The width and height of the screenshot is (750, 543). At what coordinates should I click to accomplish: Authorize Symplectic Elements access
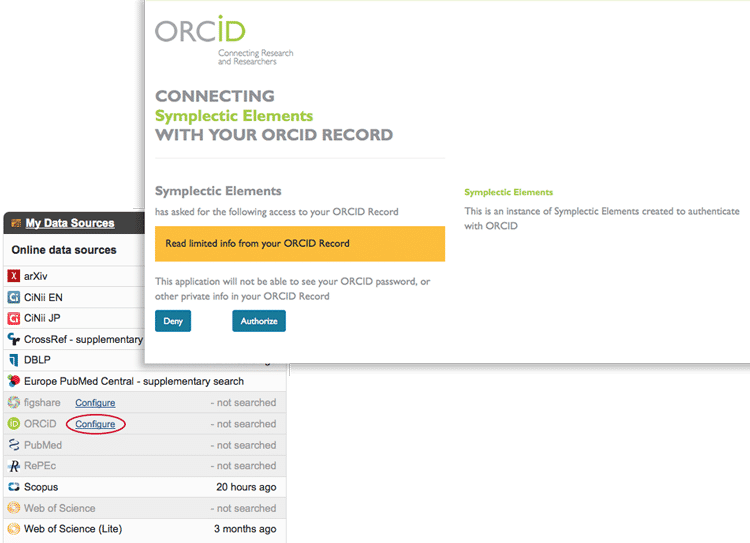[259, 321]
